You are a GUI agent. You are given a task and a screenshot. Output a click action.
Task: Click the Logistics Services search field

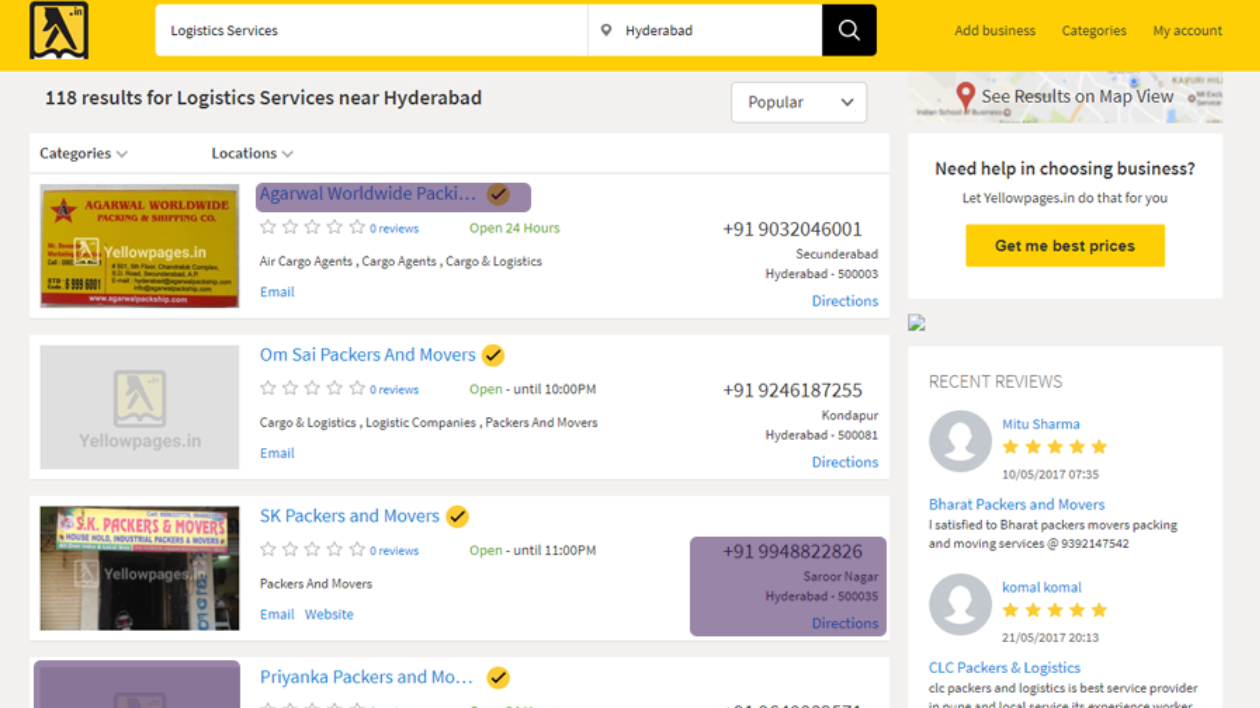tap(371, 30)
